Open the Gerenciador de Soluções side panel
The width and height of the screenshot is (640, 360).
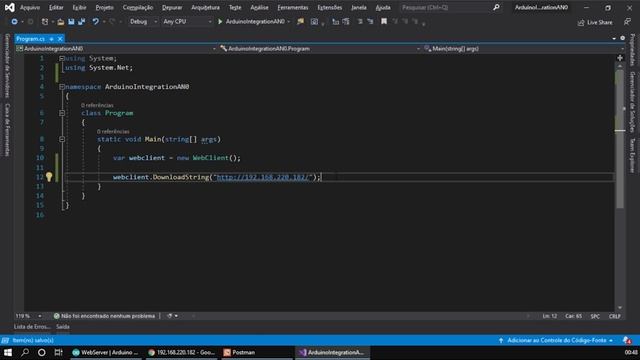632,102
